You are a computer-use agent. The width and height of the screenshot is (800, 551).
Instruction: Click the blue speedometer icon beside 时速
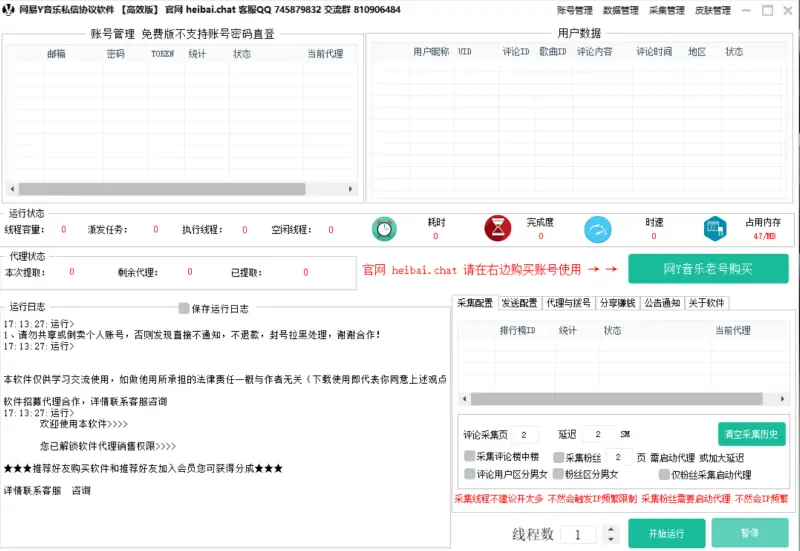coord(598,229)
